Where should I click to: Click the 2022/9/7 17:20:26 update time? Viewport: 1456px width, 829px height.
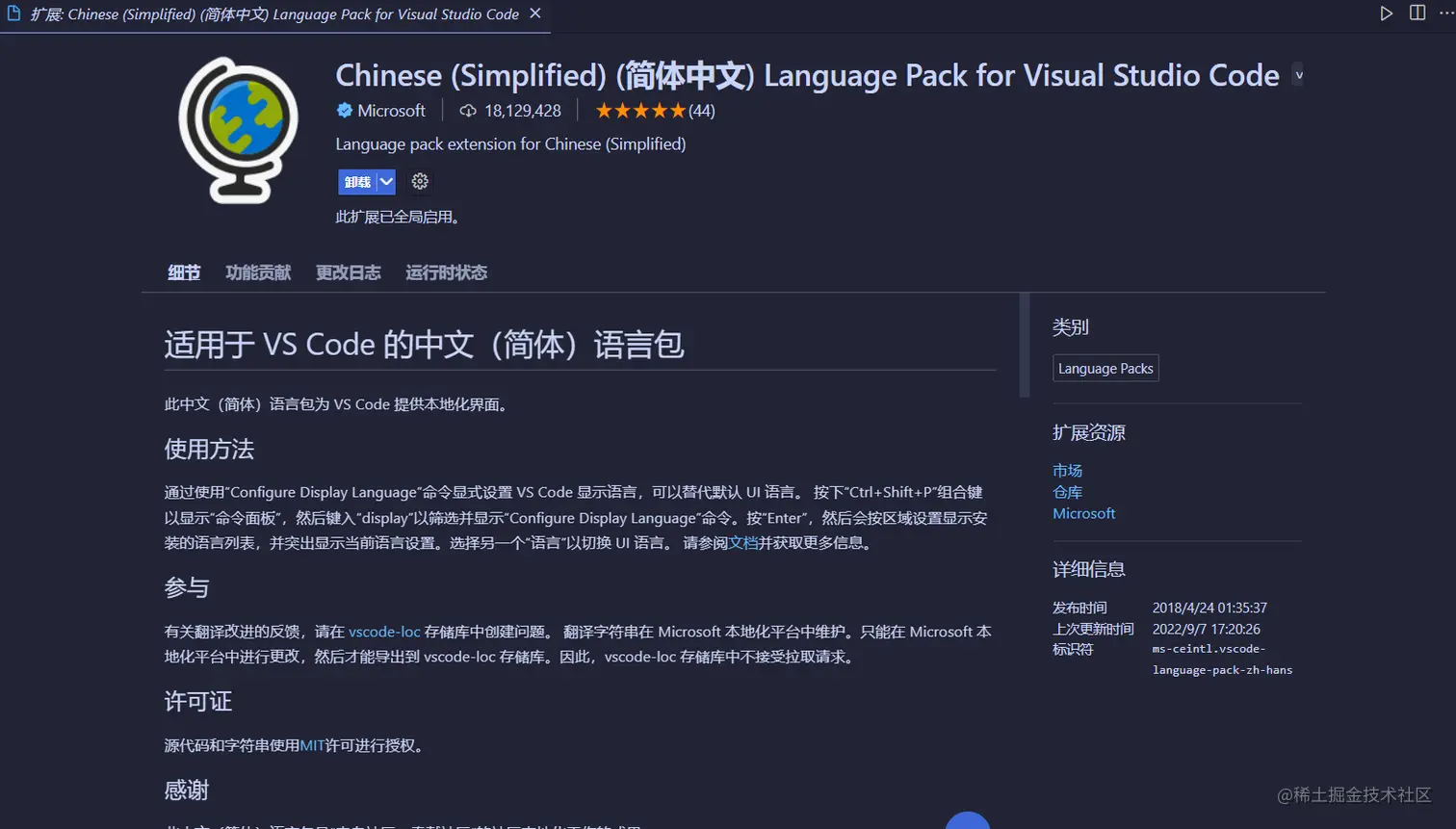pyautogui.click(x=1207, y=629)
